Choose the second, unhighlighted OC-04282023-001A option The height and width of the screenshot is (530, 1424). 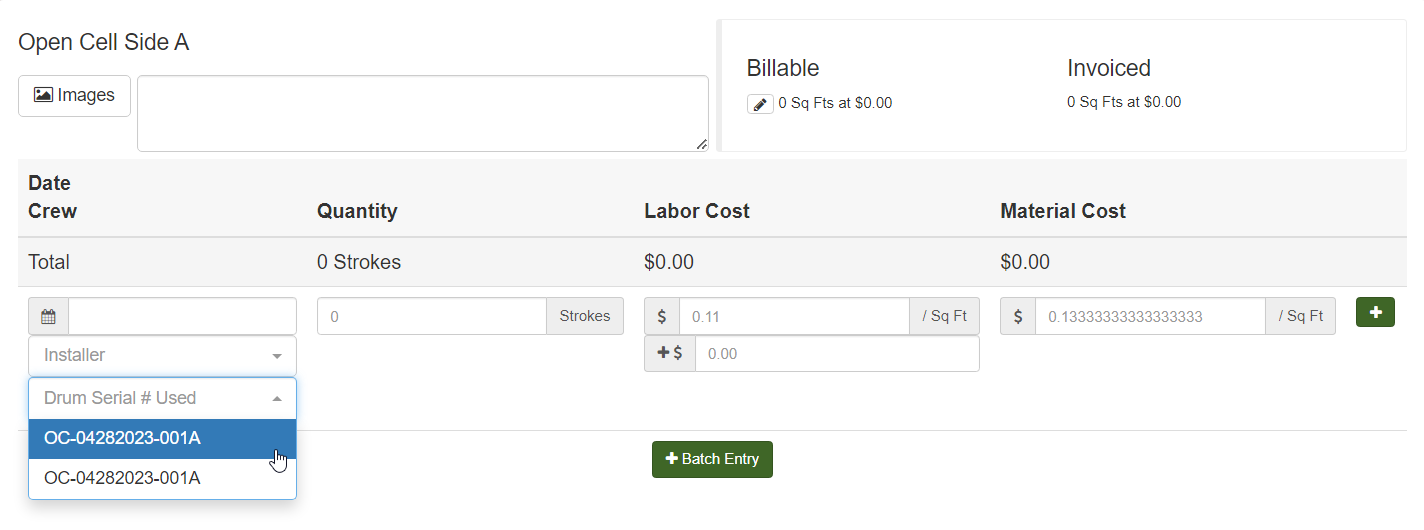[x=162, y=478]
